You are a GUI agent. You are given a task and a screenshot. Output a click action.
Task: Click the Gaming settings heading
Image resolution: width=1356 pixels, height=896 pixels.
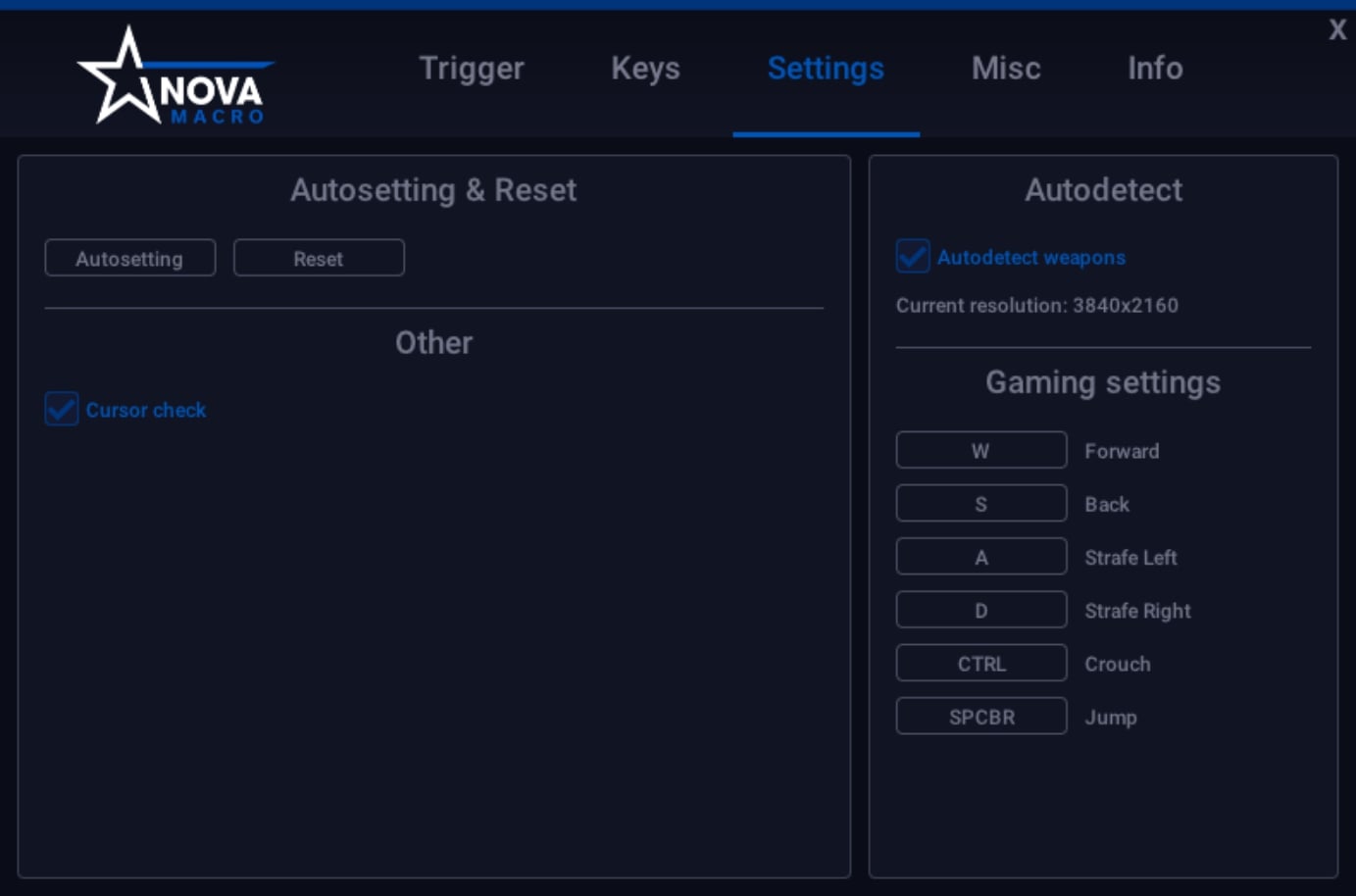pos(1103,382)
